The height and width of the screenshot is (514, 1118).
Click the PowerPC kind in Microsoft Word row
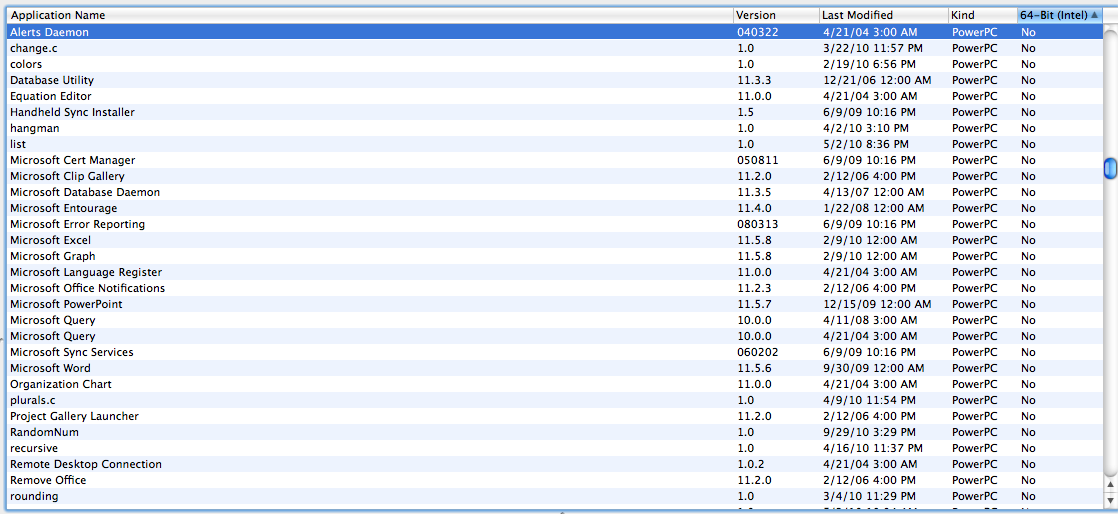pyautogui.click(x=974, y=368)
